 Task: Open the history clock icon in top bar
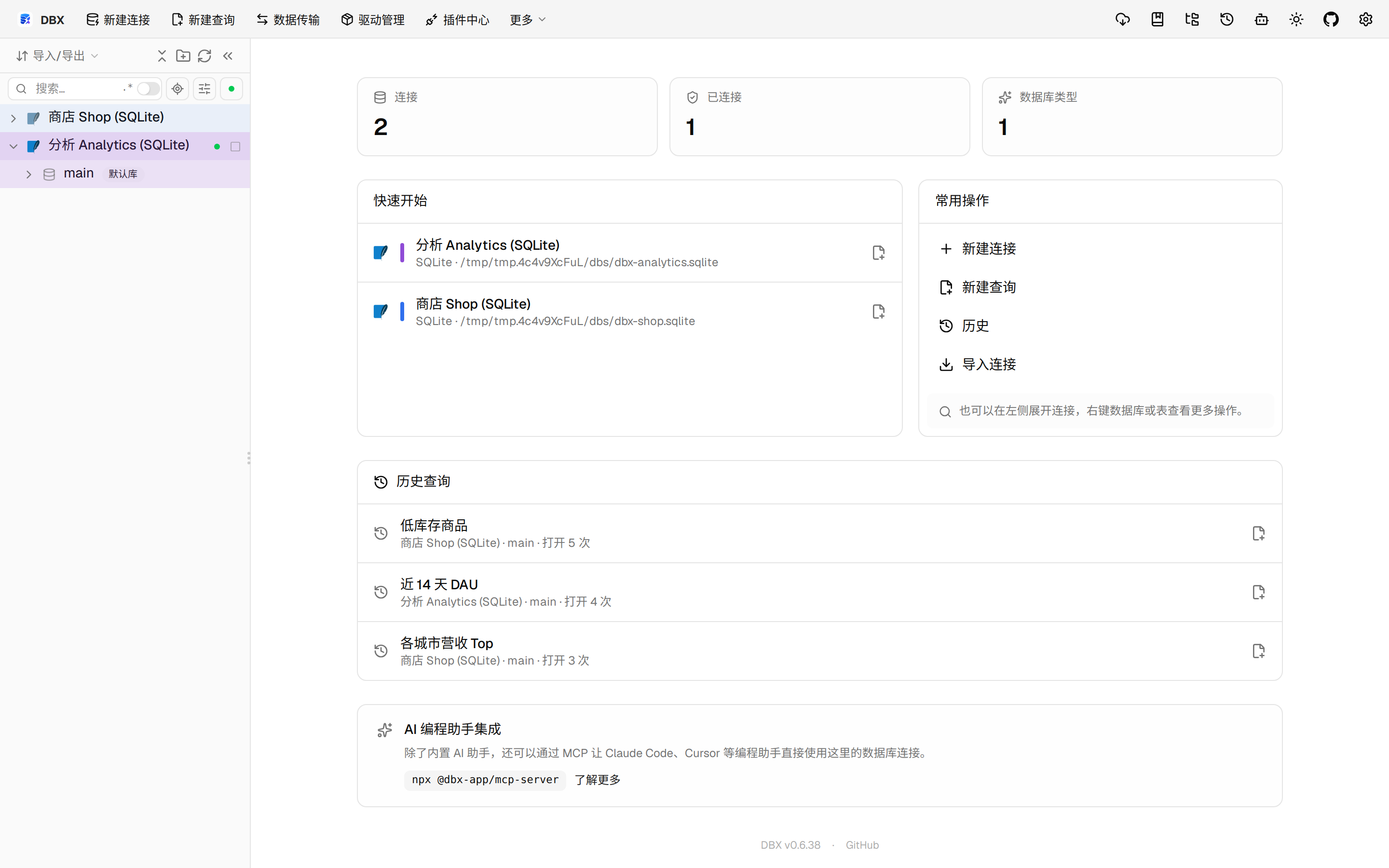1226,19
